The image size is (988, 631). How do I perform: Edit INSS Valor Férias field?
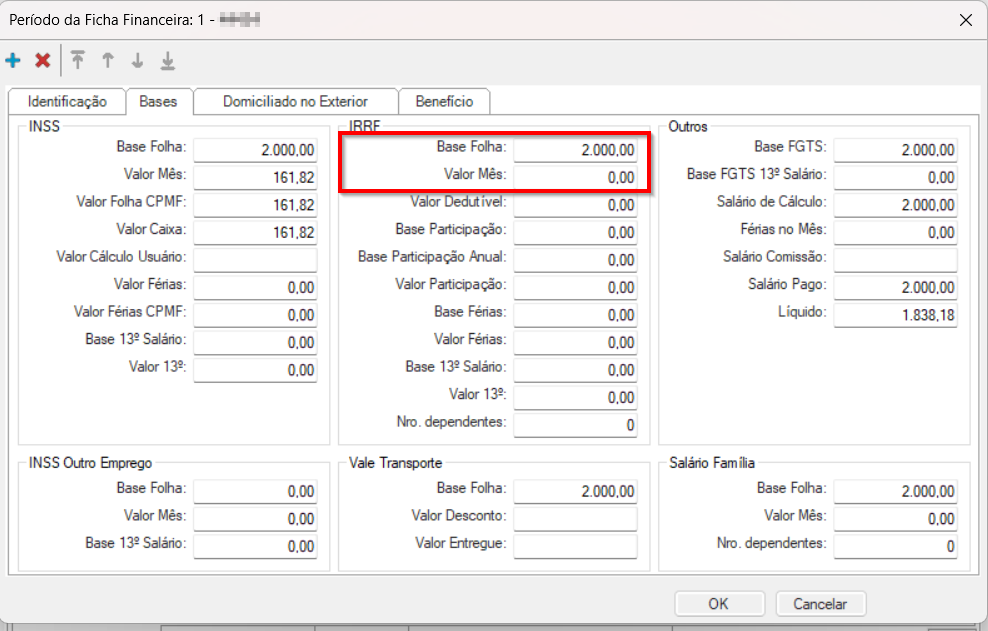click(255, 287)
